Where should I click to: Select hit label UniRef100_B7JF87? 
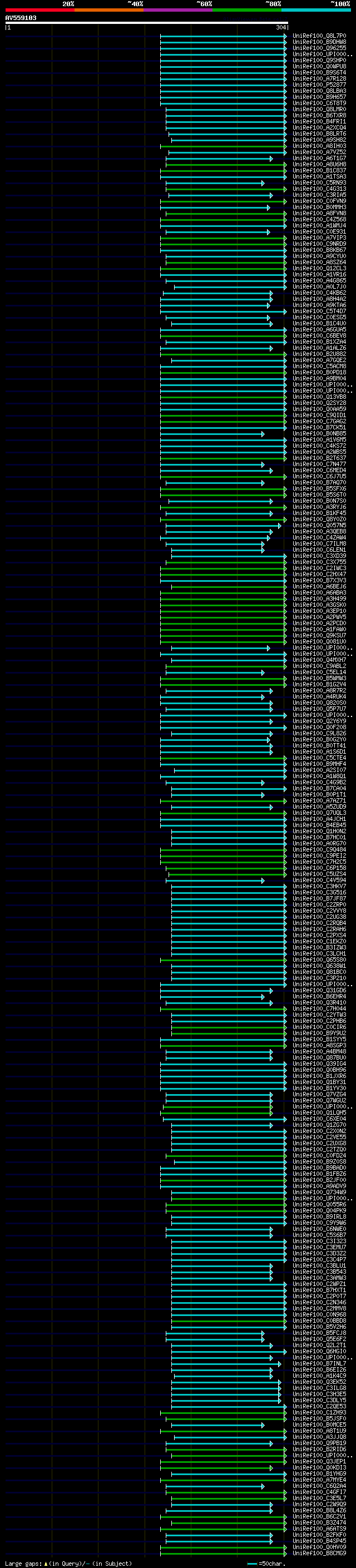[319, 899]
